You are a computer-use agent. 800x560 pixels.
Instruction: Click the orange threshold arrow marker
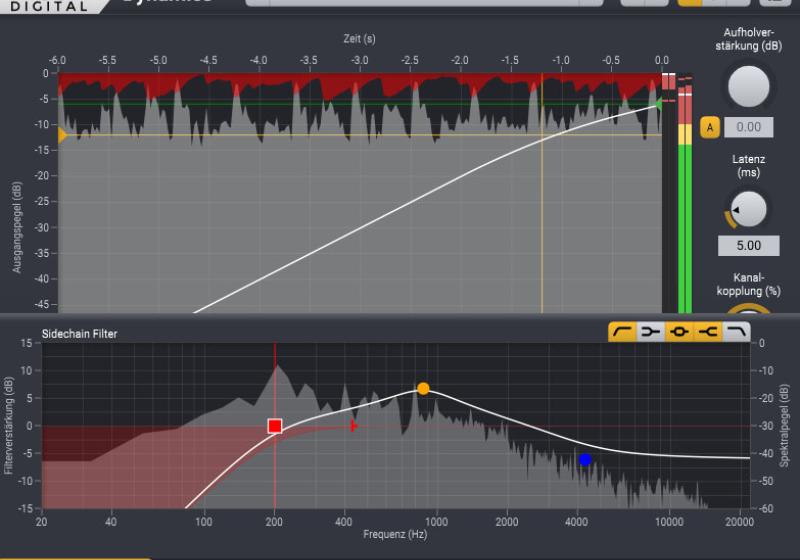pos(62,135)
